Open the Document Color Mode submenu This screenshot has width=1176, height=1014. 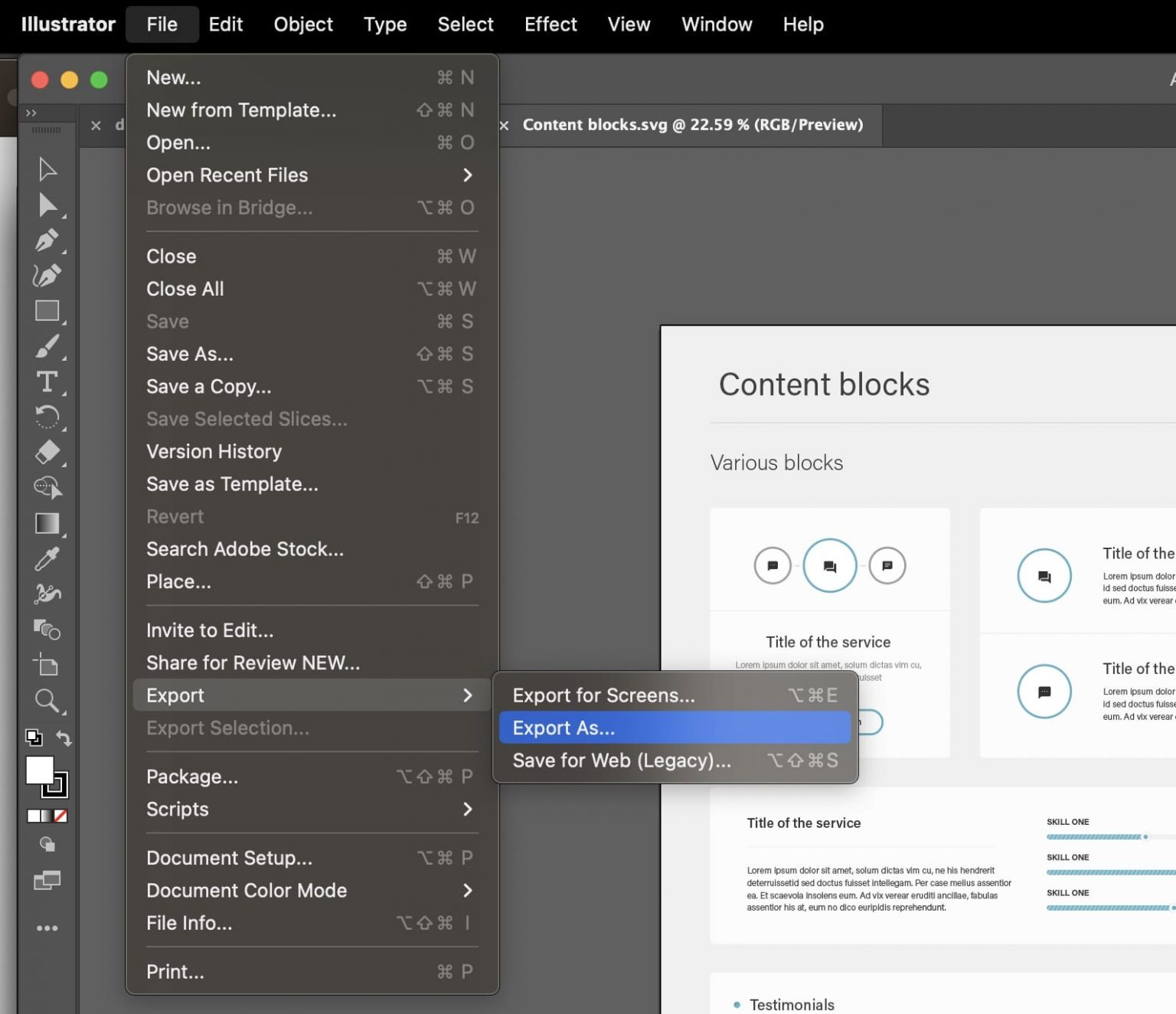247,890
